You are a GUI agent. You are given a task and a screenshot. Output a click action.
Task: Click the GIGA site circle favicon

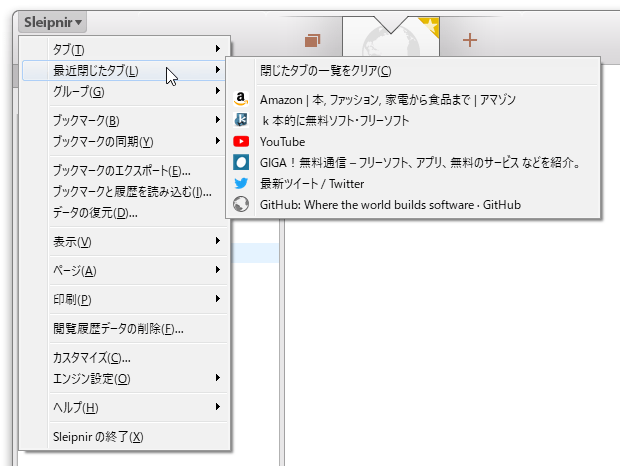click(241, 162)
